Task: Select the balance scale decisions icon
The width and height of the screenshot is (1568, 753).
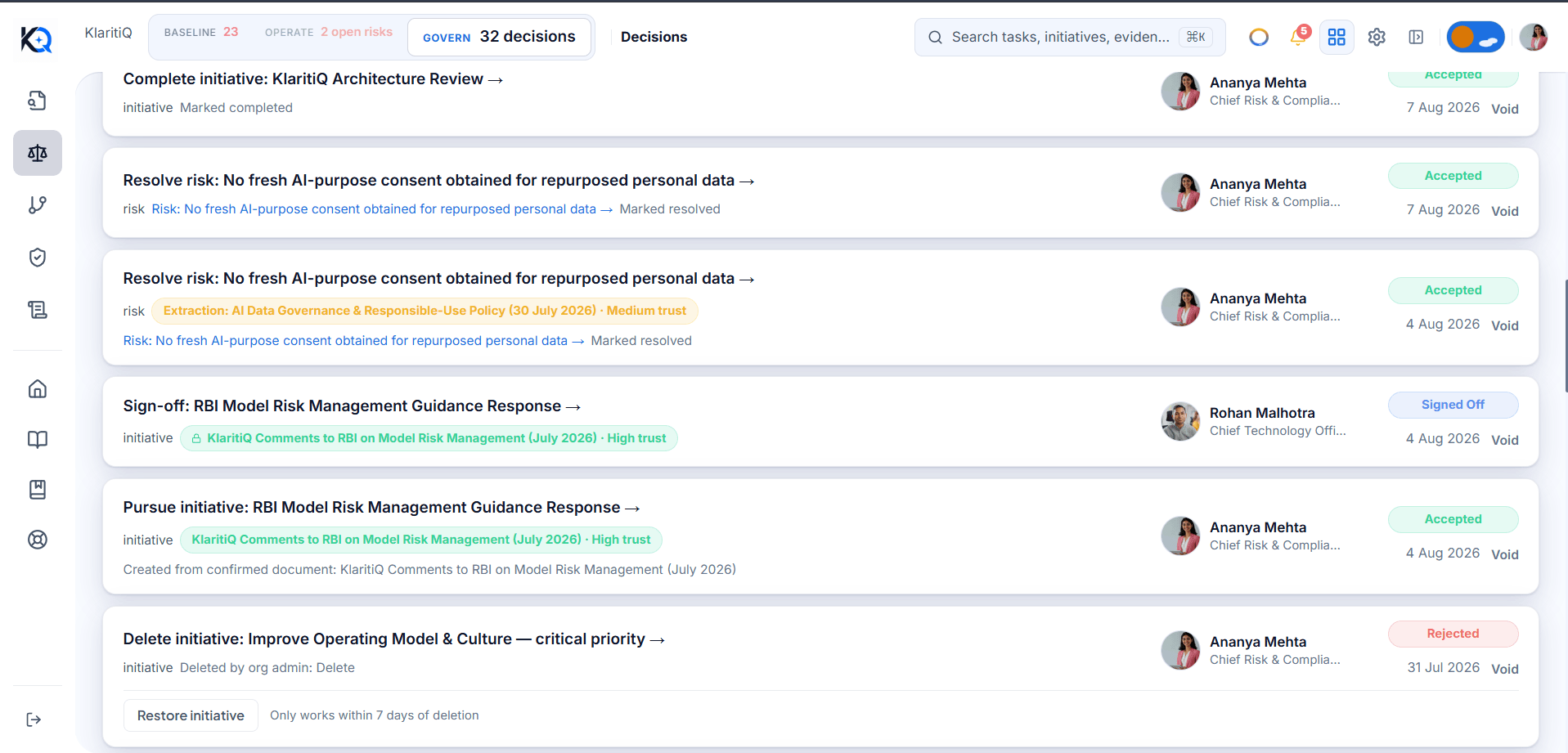Action: (38, 153)
